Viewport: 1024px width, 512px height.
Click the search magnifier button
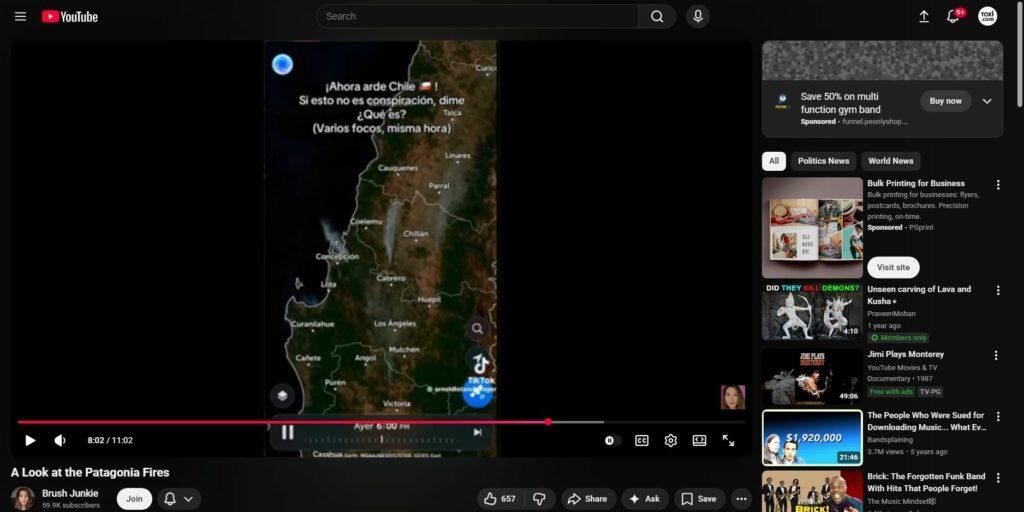(657, 16)
